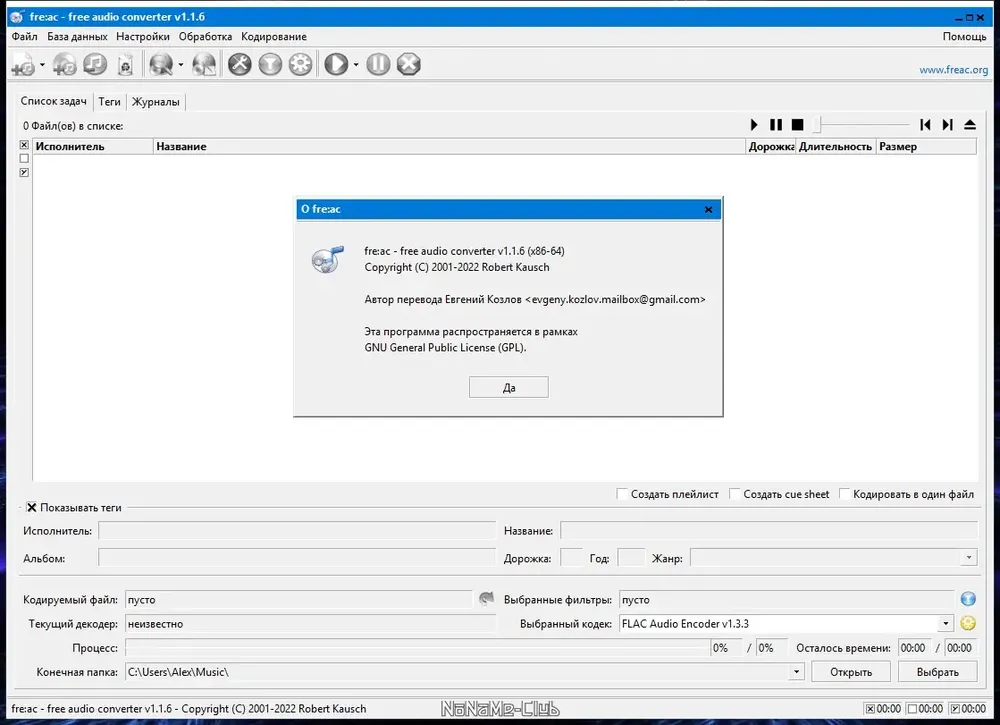Click the Выбрать folder button
This screenshot has width=1000, height=725.
click(938, 671)
